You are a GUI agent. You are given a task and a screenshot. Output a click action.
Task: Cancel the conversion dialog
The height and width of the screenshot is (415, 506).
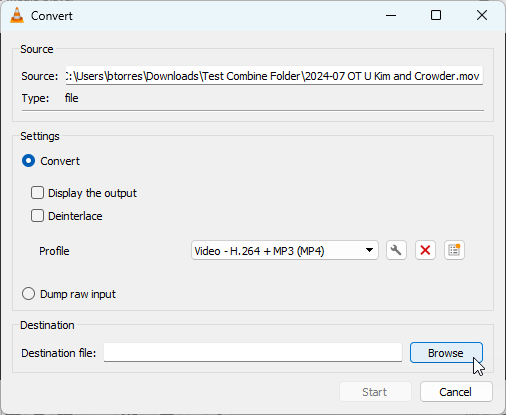click(456, 392)
